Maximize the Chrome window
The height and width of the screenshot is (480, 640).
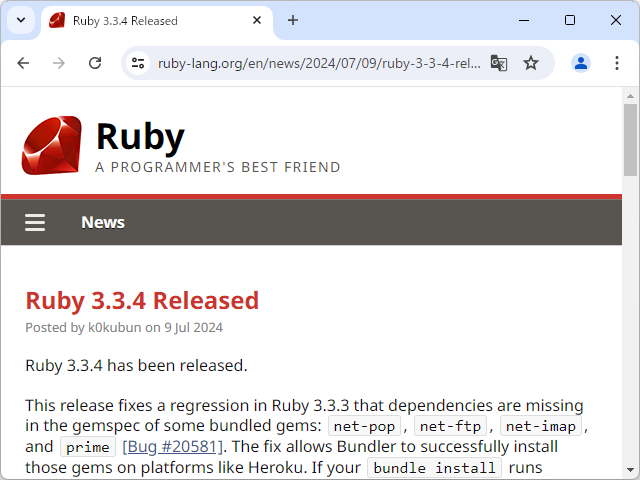(570, 20)
